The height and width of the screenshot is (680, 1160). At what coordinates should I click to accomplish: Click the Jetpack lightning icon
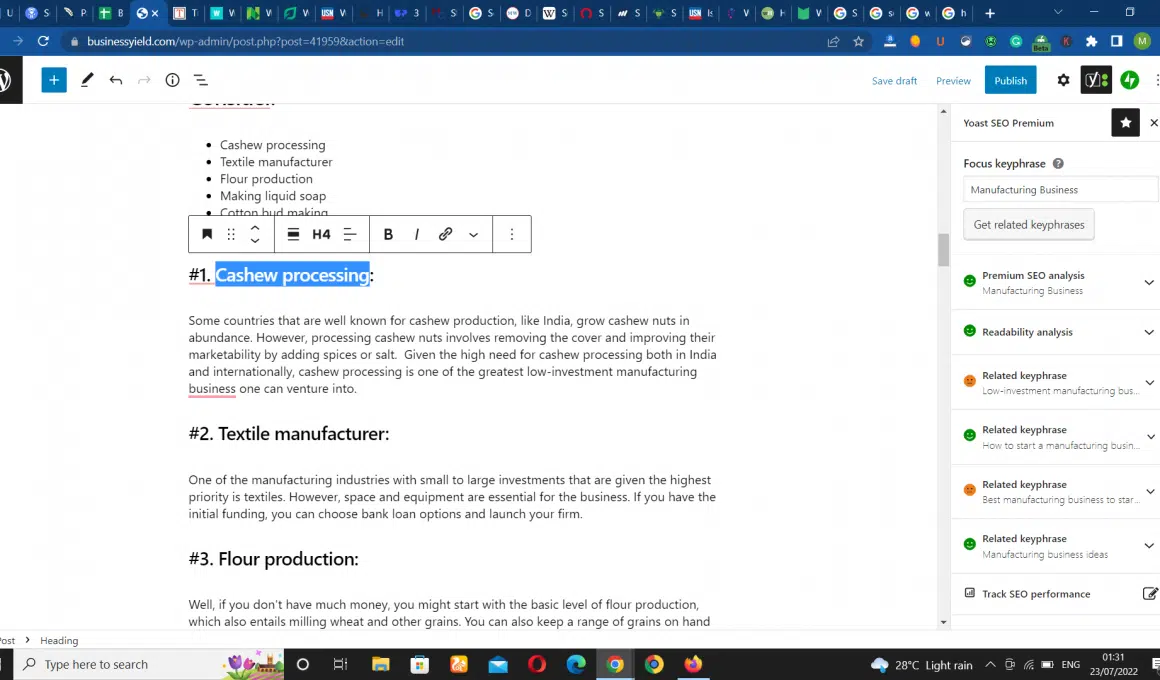pos(1130,80)
